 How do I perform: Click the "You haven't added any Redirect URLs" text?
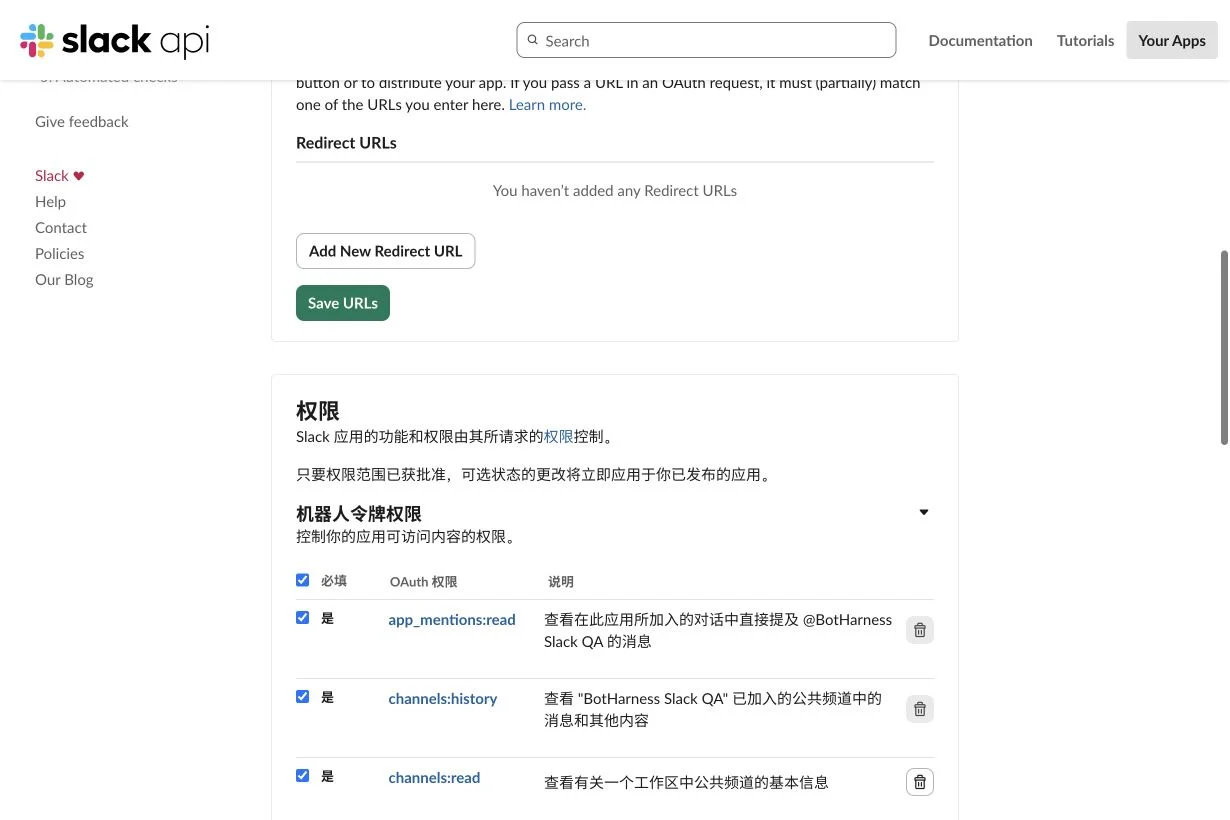(615, 190)
